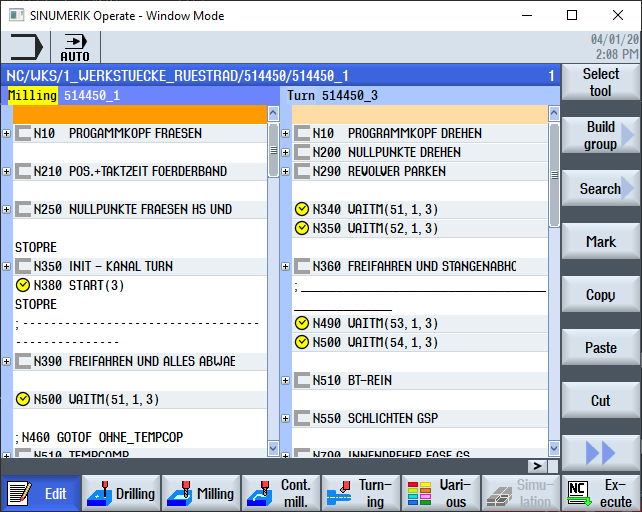The image size is (642, 512).
Task: Switch to the Turn 514450_3 program pane
Action: (420, 95)
